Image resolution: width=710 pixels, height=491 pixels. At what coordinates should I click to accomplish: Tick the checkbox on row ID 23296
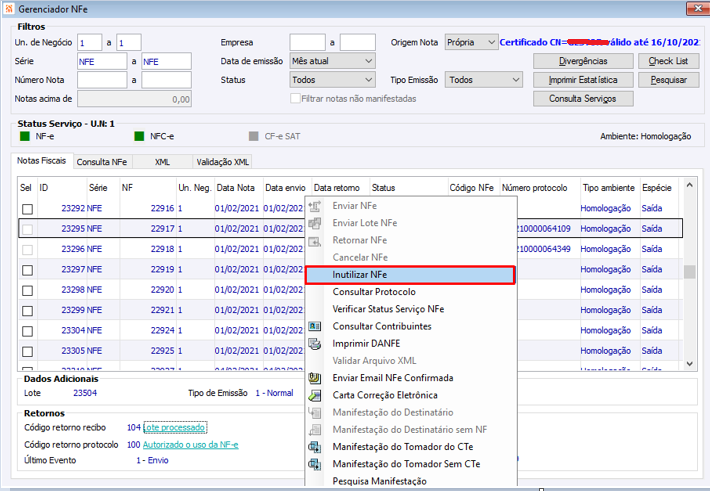28,249
